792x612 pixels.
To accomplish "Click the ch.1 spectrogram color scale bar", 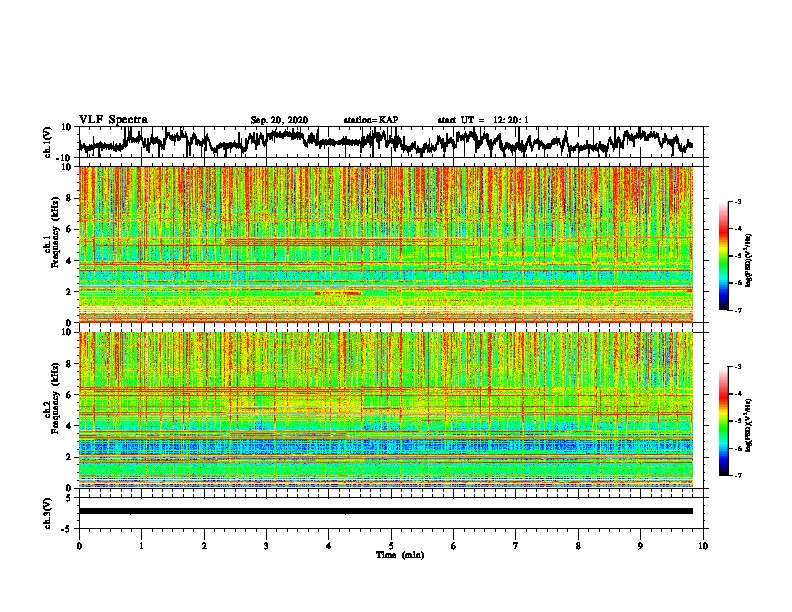I will tap(723, 256).
